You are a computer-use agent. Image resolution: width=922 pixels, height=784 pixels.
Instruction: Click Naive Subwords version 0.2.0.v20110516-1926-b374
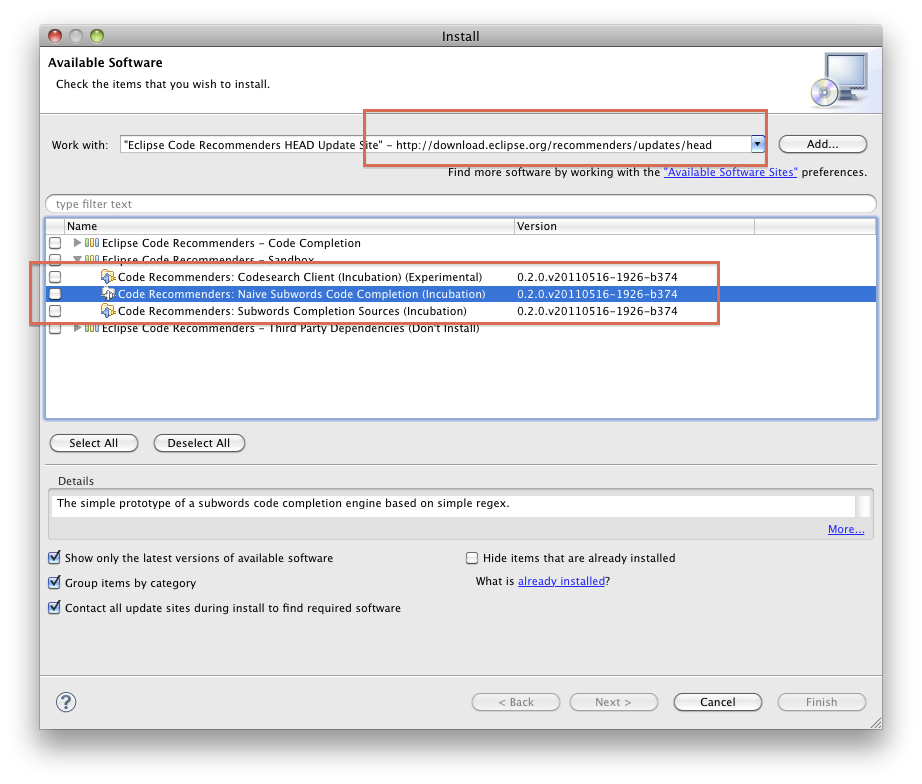tap(597, 294)
